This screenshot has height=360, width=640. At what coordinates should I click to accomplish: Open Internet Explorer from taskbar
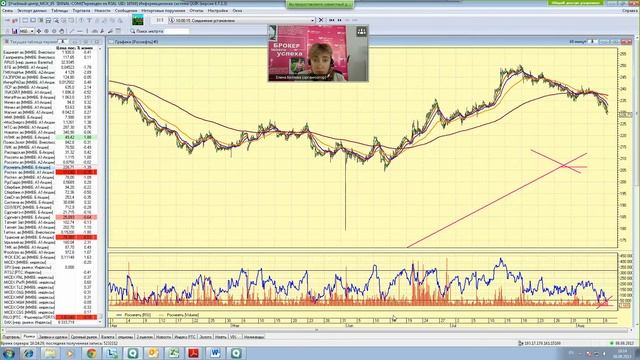pos(29,353)
